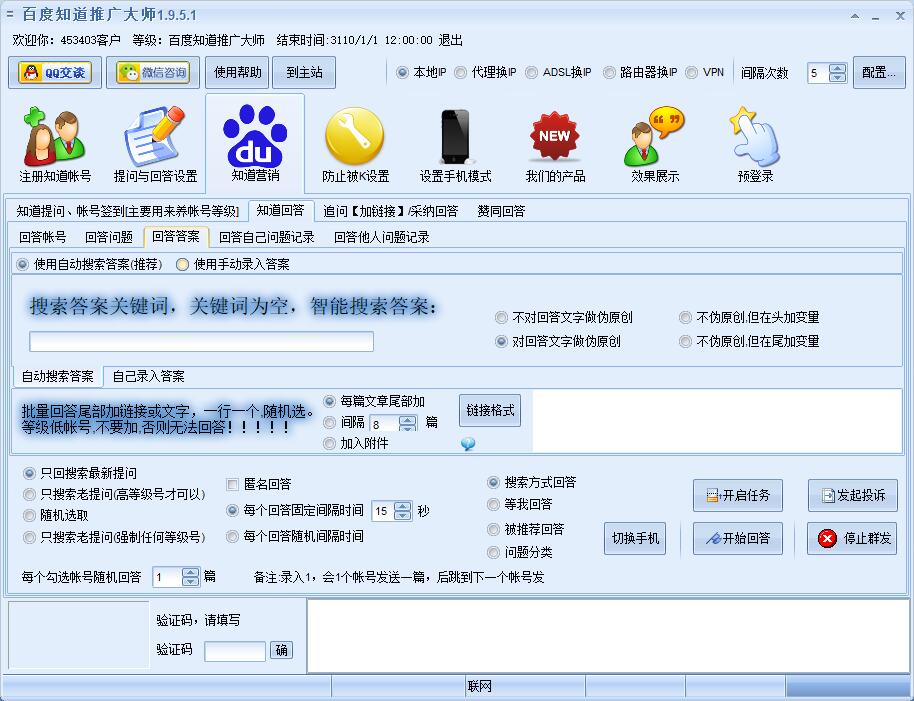Click the blue chat bubble help icon
This screenshot has width=914, height=701.
pos(467,444)
